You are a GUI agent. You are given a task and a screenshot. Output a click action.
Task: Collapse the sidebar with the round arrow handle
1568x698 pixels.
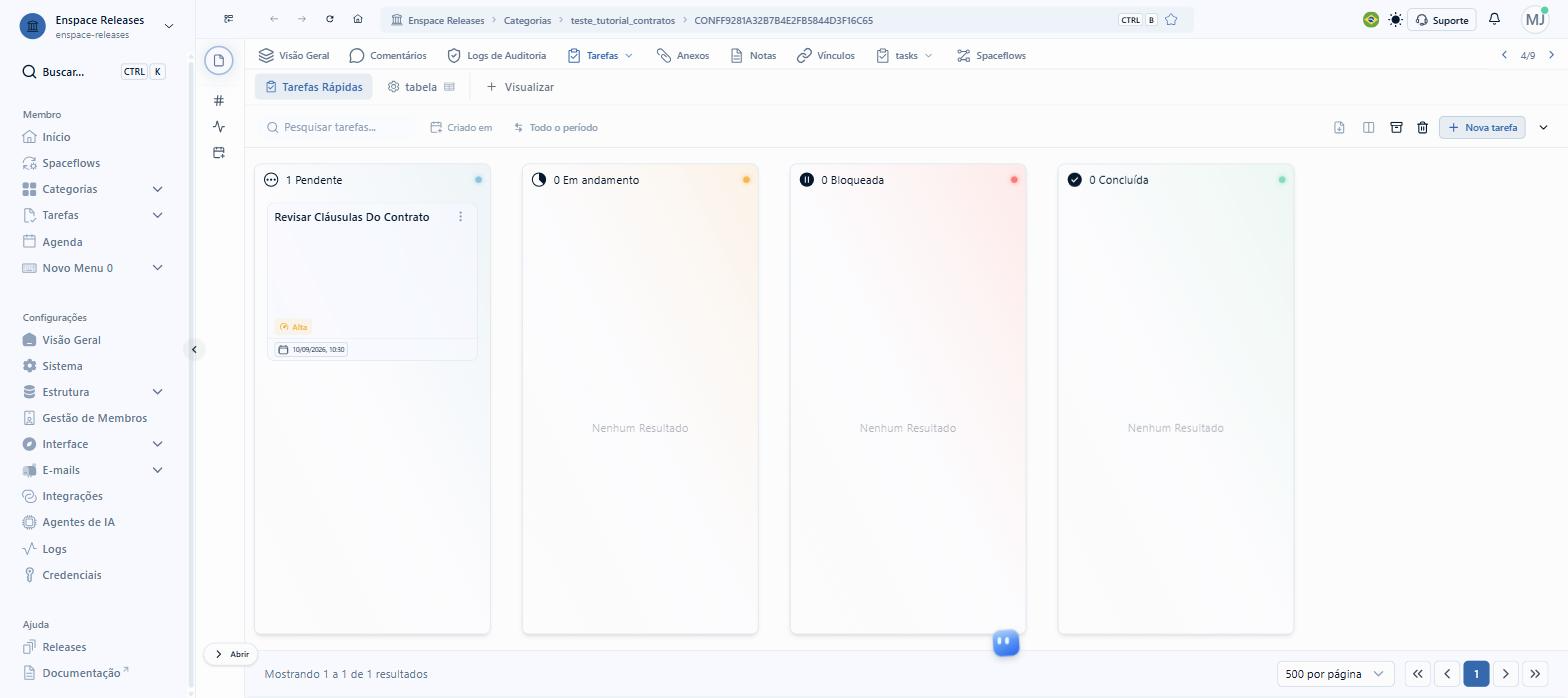194,349
